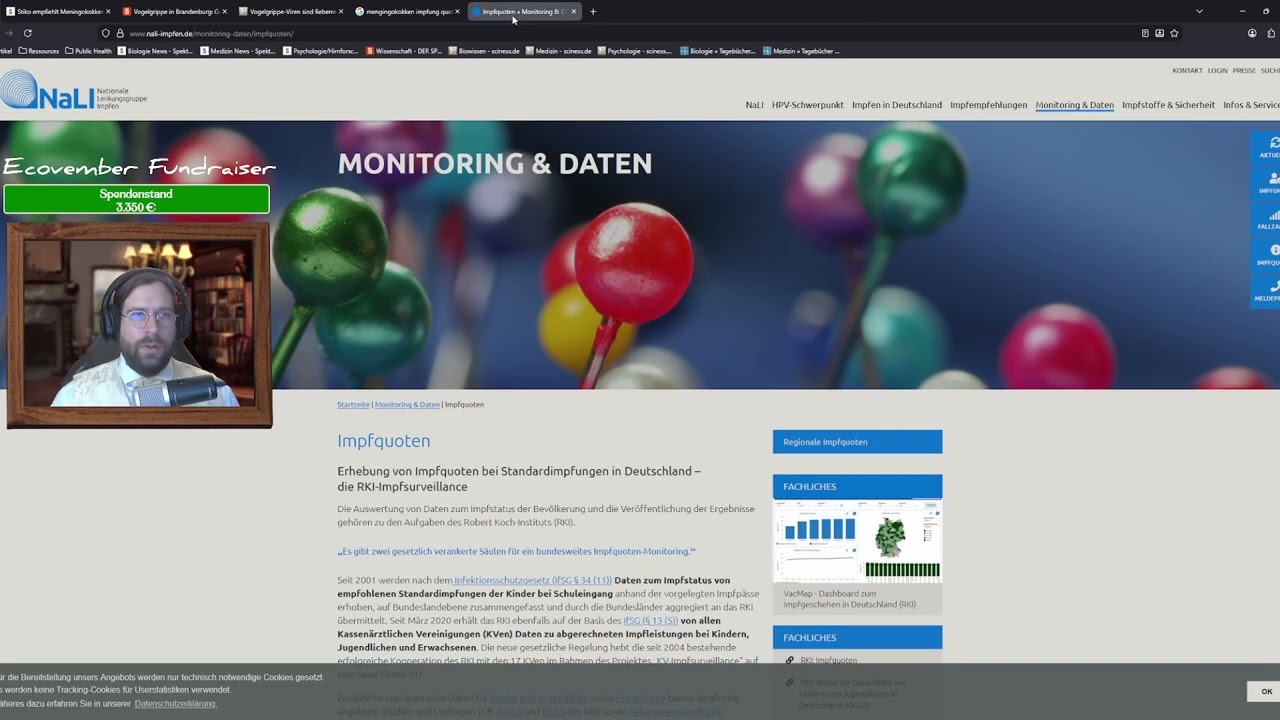The height and width of the screenshot is (720, 1280).
Task: Close the 'Impfquoten » Monitoring' tab
Action: click(x=573, y=12)
